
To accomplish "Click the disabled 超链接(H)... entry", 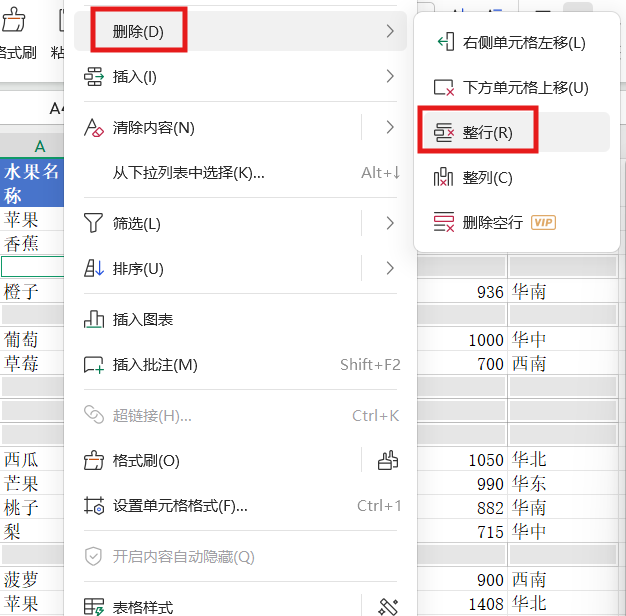I will pyautogui.click(x=240, y=416).
